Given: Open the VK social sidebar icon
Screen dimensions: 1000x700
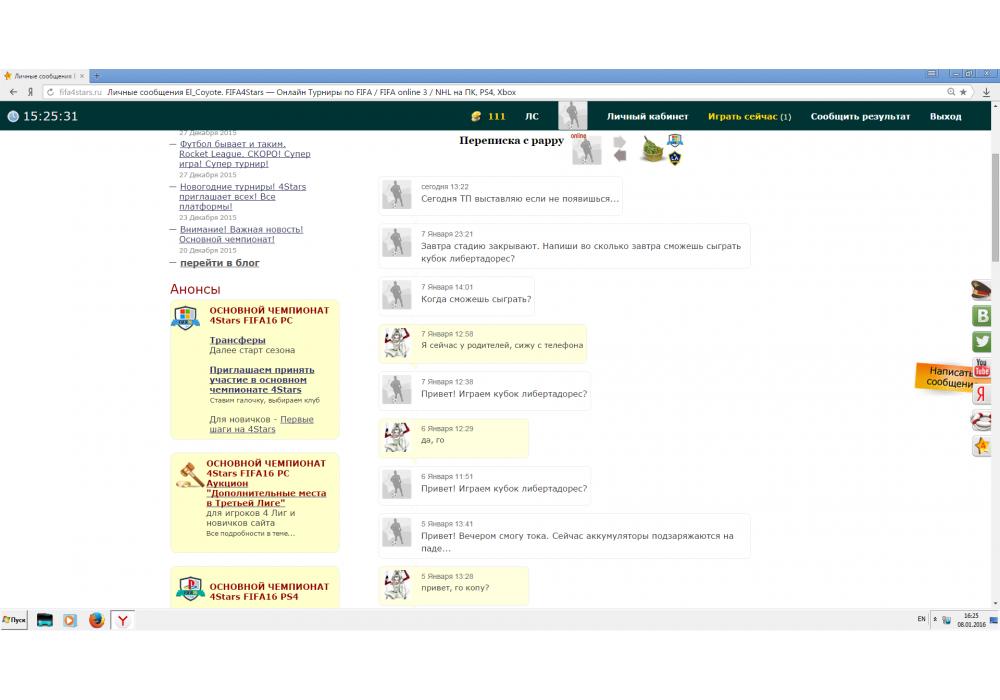Looking at the screenshot, I should (x=982, y=316).
